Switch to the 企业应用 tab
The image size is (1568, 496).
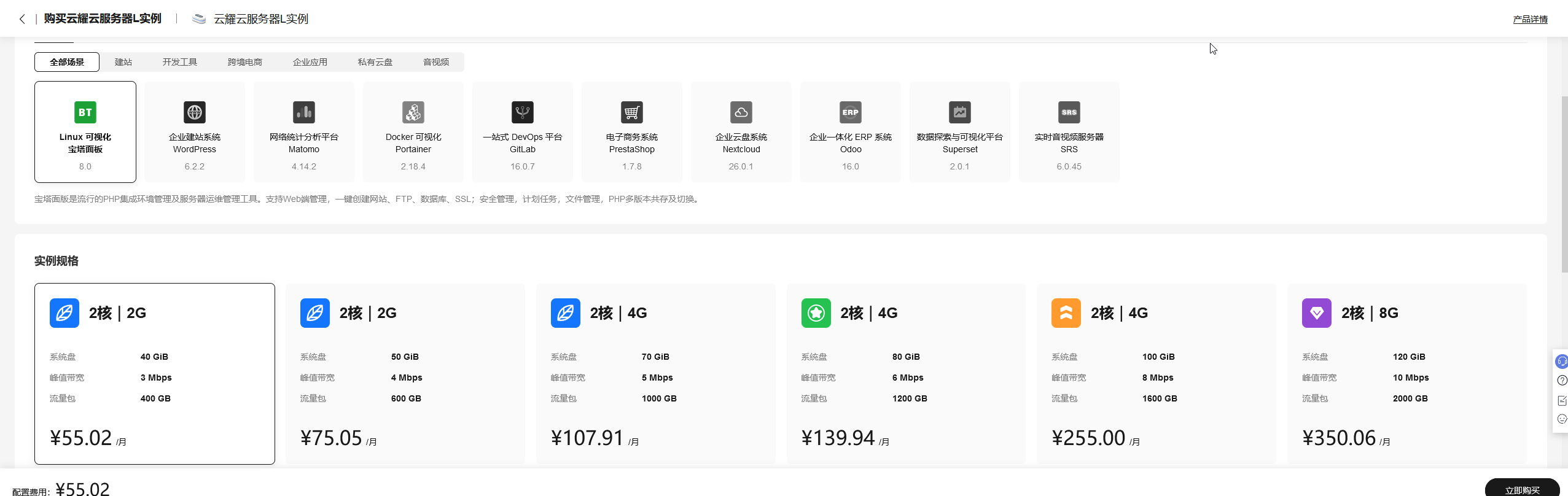point(310,62)
